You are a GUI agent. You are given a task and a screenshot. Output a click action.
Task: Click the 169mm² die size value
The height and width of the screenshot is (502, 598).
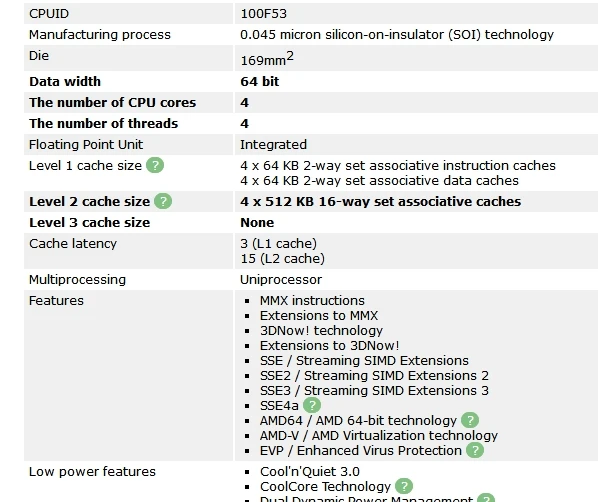[x=267, y=58]
